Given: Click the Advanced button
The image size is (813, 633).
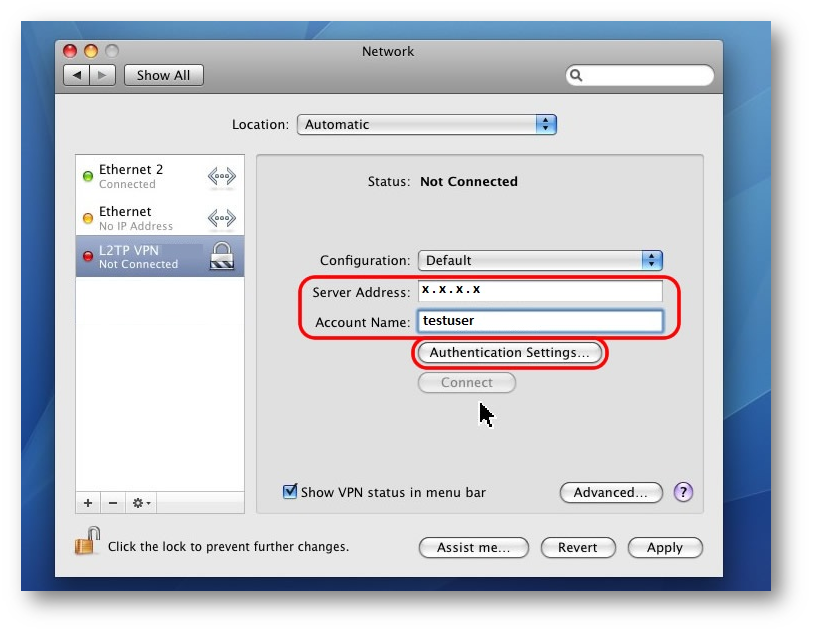Looking at the screenshot, I should click(611, 492).
